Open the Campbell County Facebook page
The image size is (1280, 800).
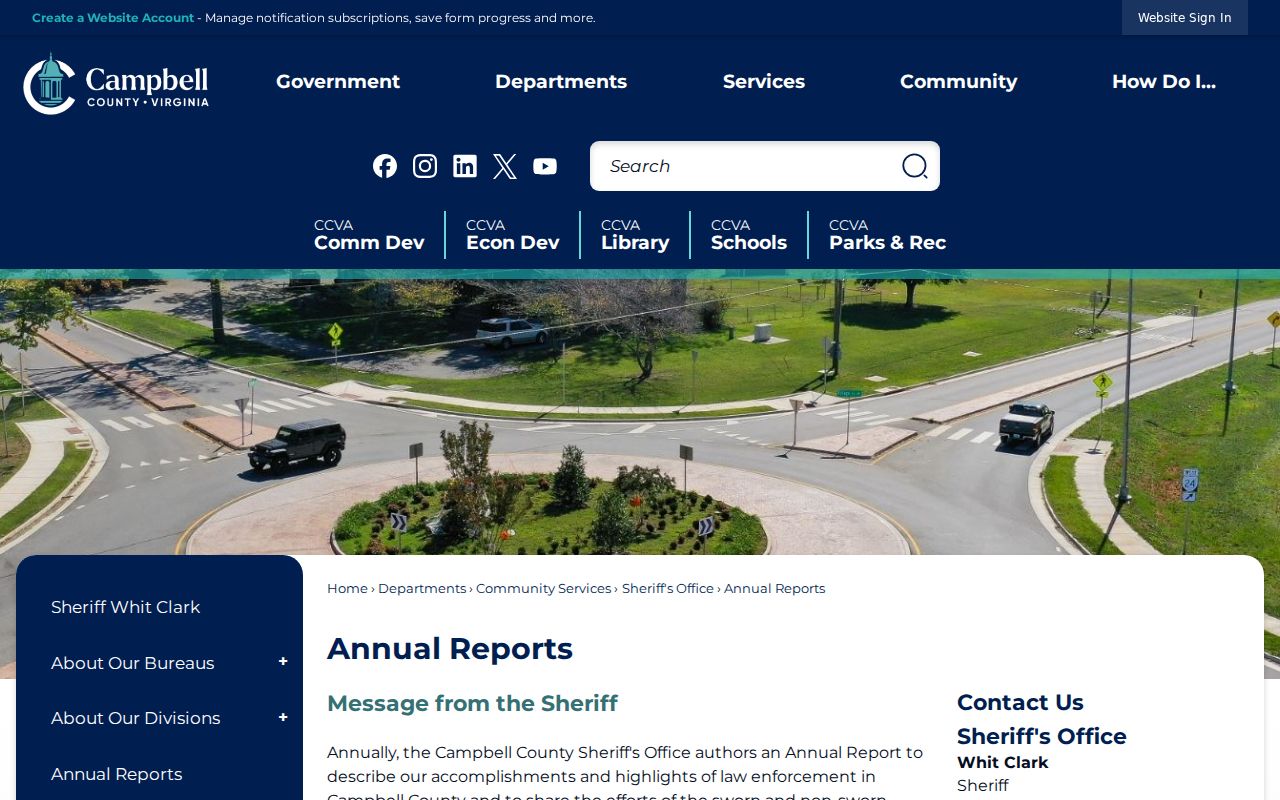385,166
